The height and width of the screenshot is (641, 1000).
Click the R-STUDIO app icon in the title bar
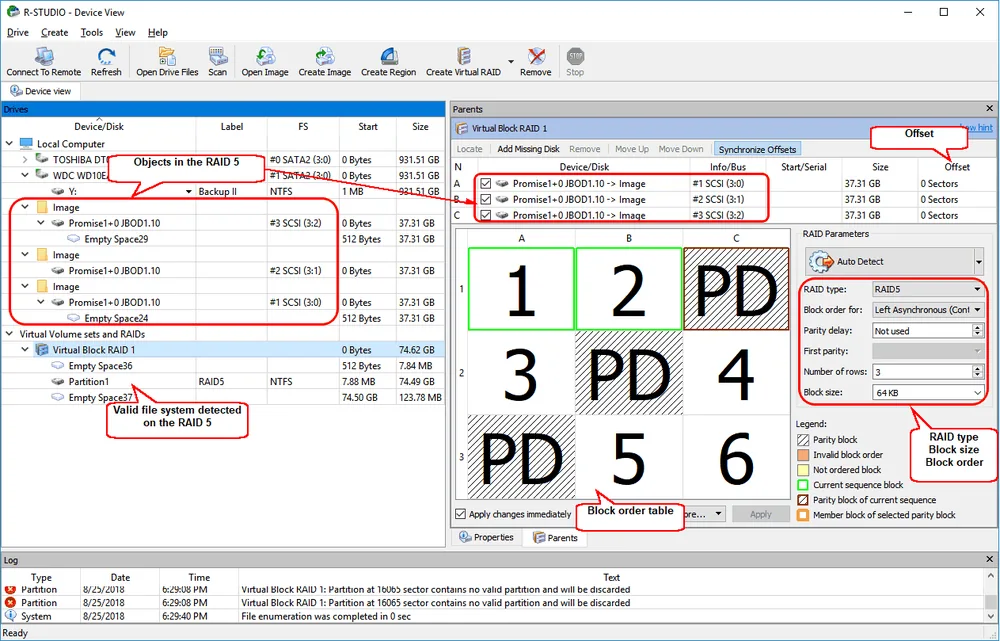pos(12,11)
